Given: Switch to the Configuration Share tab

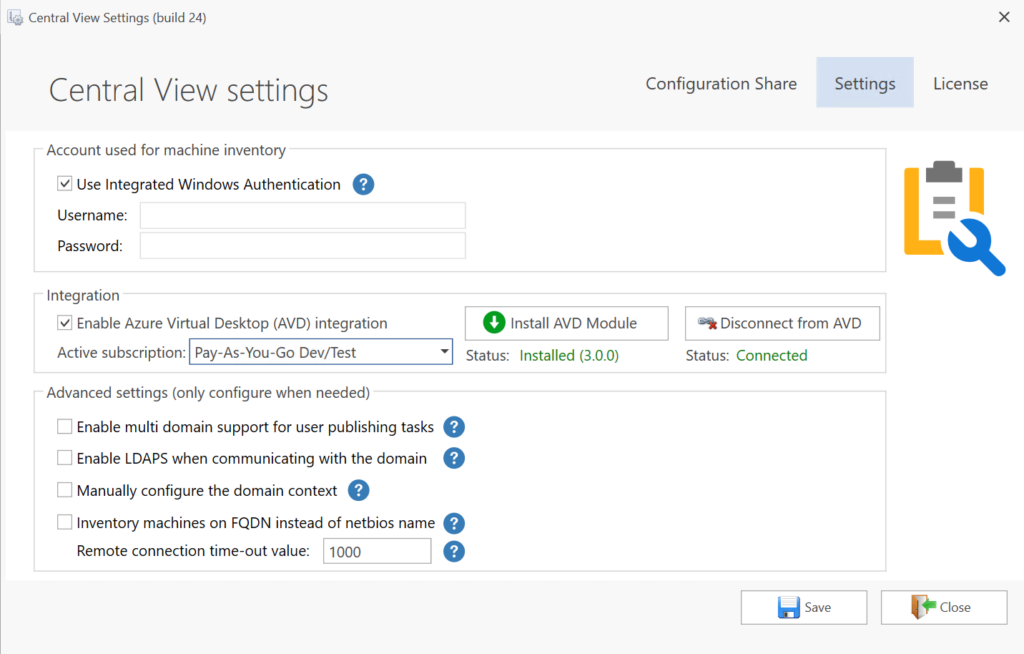Looking at the screenshot, I should click(x=721, y=83).
